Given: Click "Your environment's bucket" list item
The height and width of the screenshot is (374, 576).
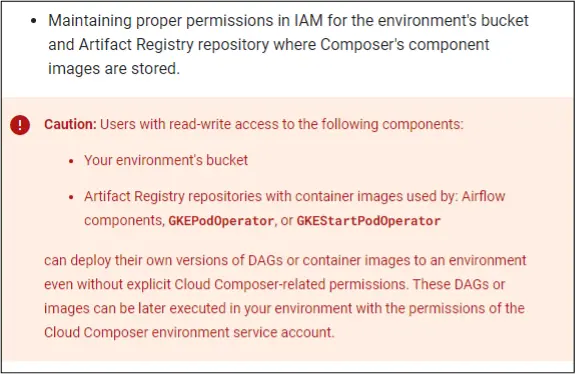Looking at the screenshot, I should click(166, 160).
